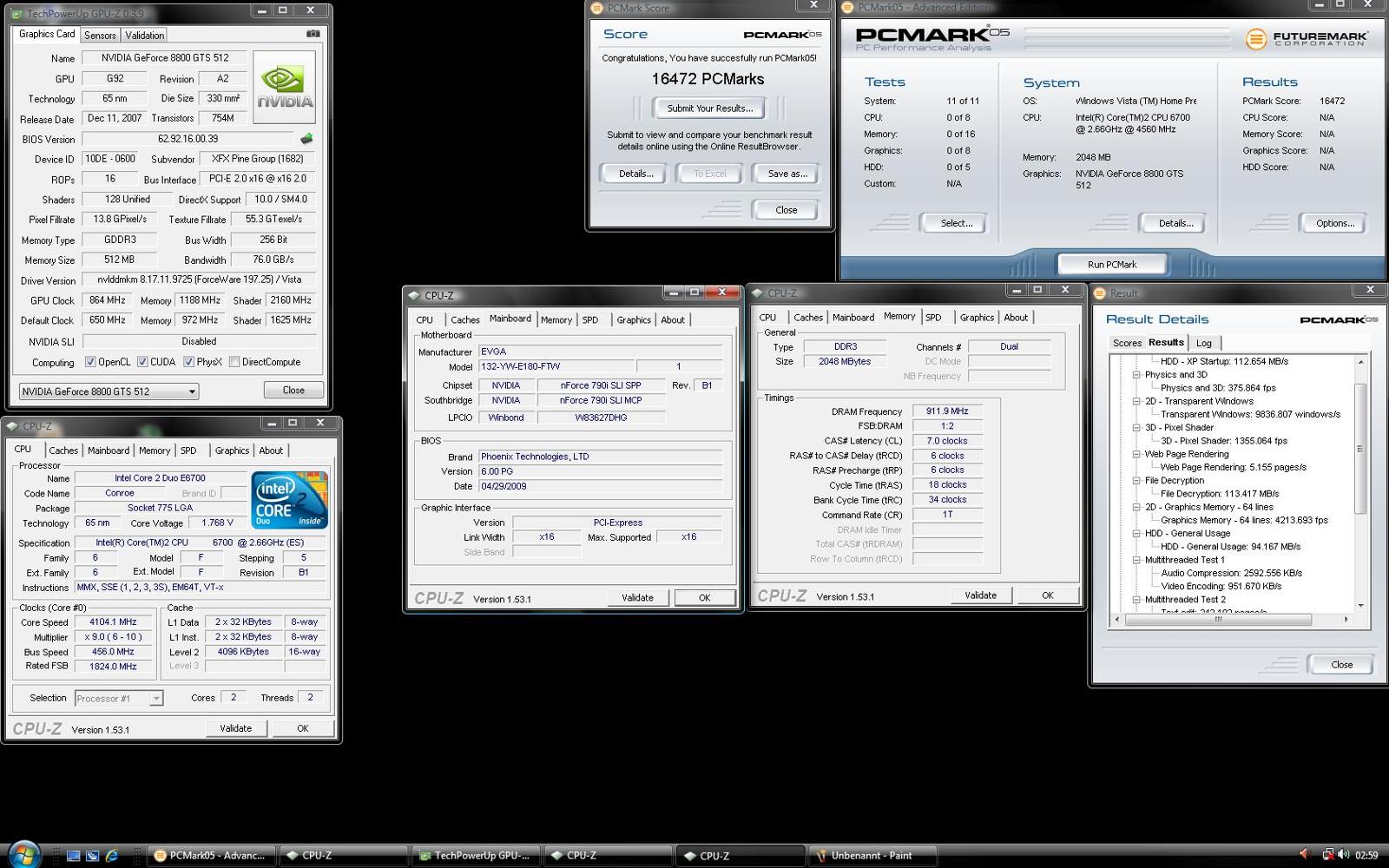Click scroll up arrow in Result Details list
This screenshot has width=1389, height=868.
pos(1360,362)
